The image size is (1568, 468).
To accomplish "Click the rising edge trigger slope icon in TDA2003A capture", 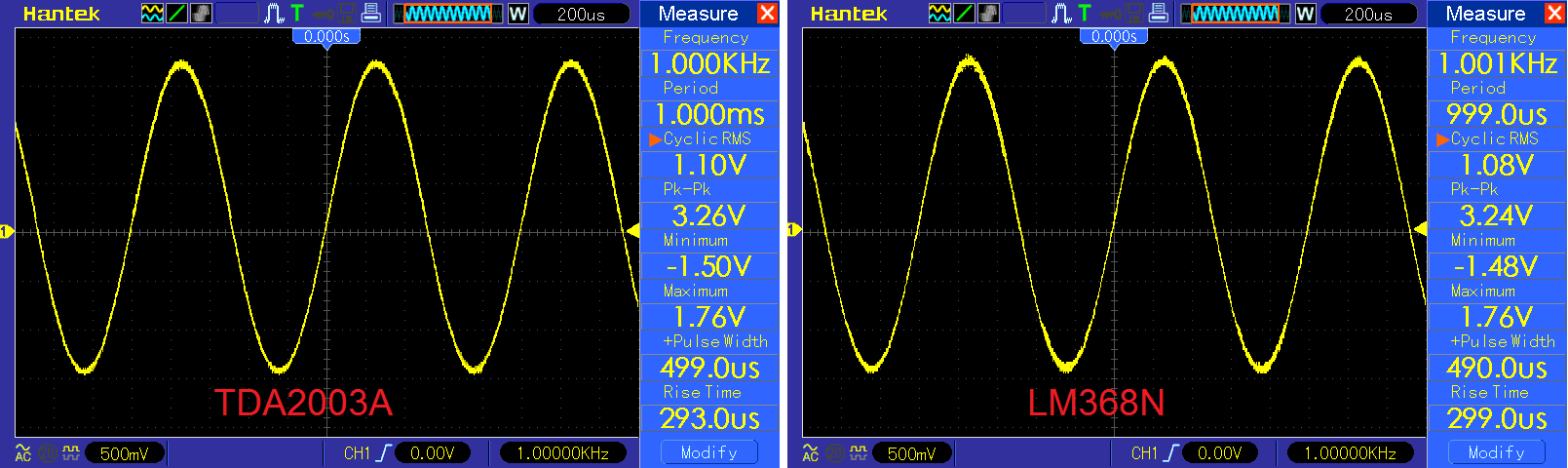I will point(384,452).
